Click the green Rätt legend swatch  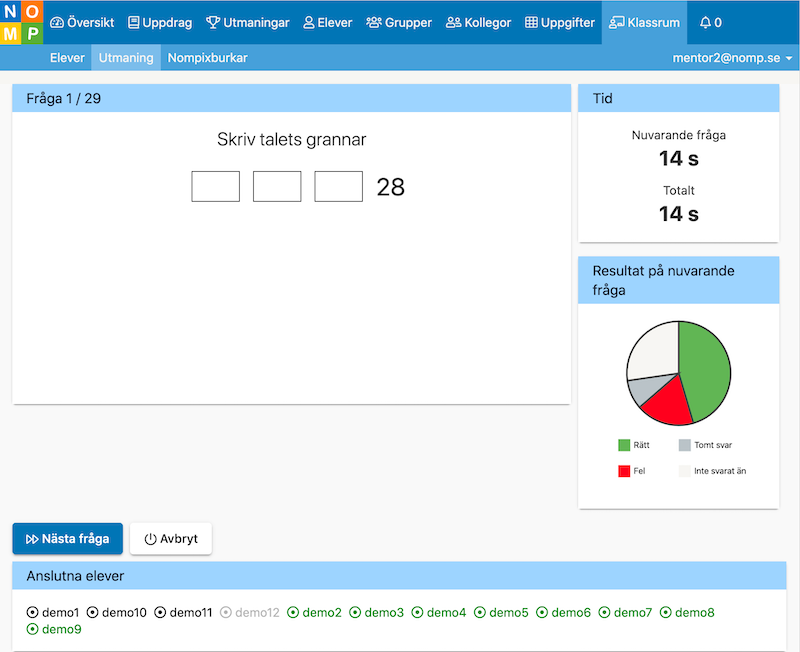point(624,445)
